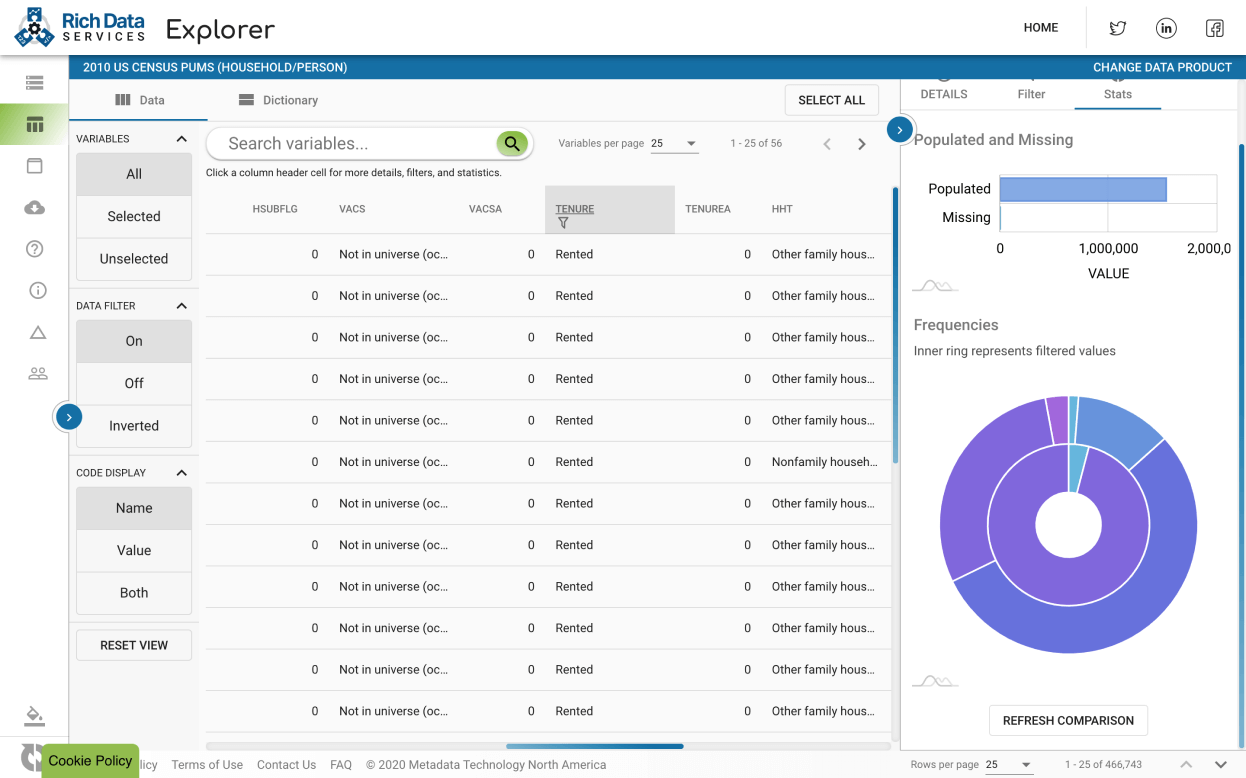This screenshot has width=1246, height=778.
Task: Click the HHT column header
Action: (x=782, y=209)
